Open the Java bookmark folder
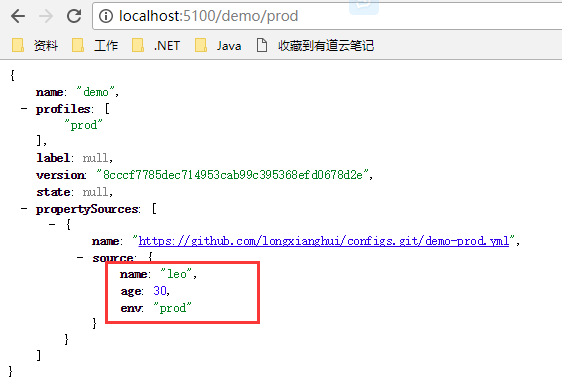This screenshot has width=562, height=391. click(218, 46)
